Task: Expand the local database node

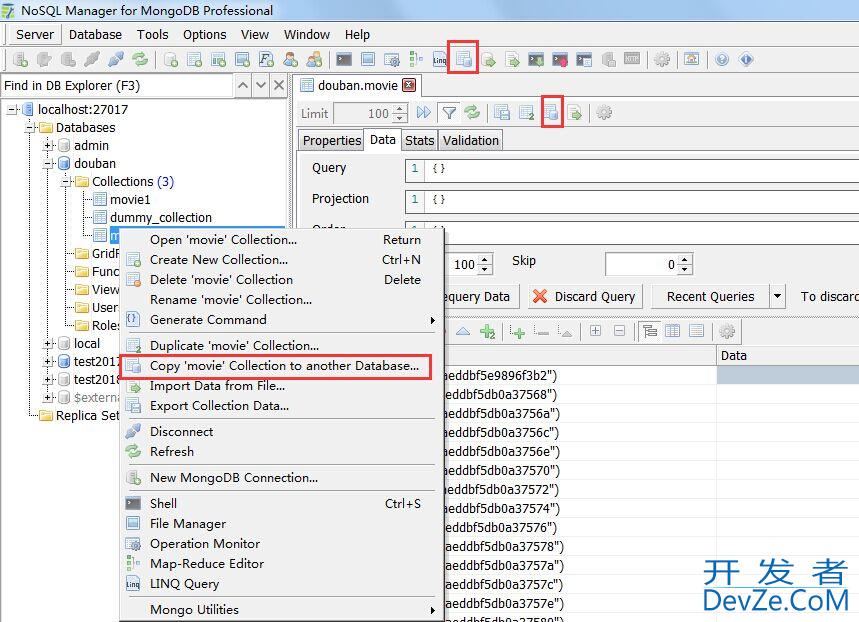Action: click(x=48, y=344)
